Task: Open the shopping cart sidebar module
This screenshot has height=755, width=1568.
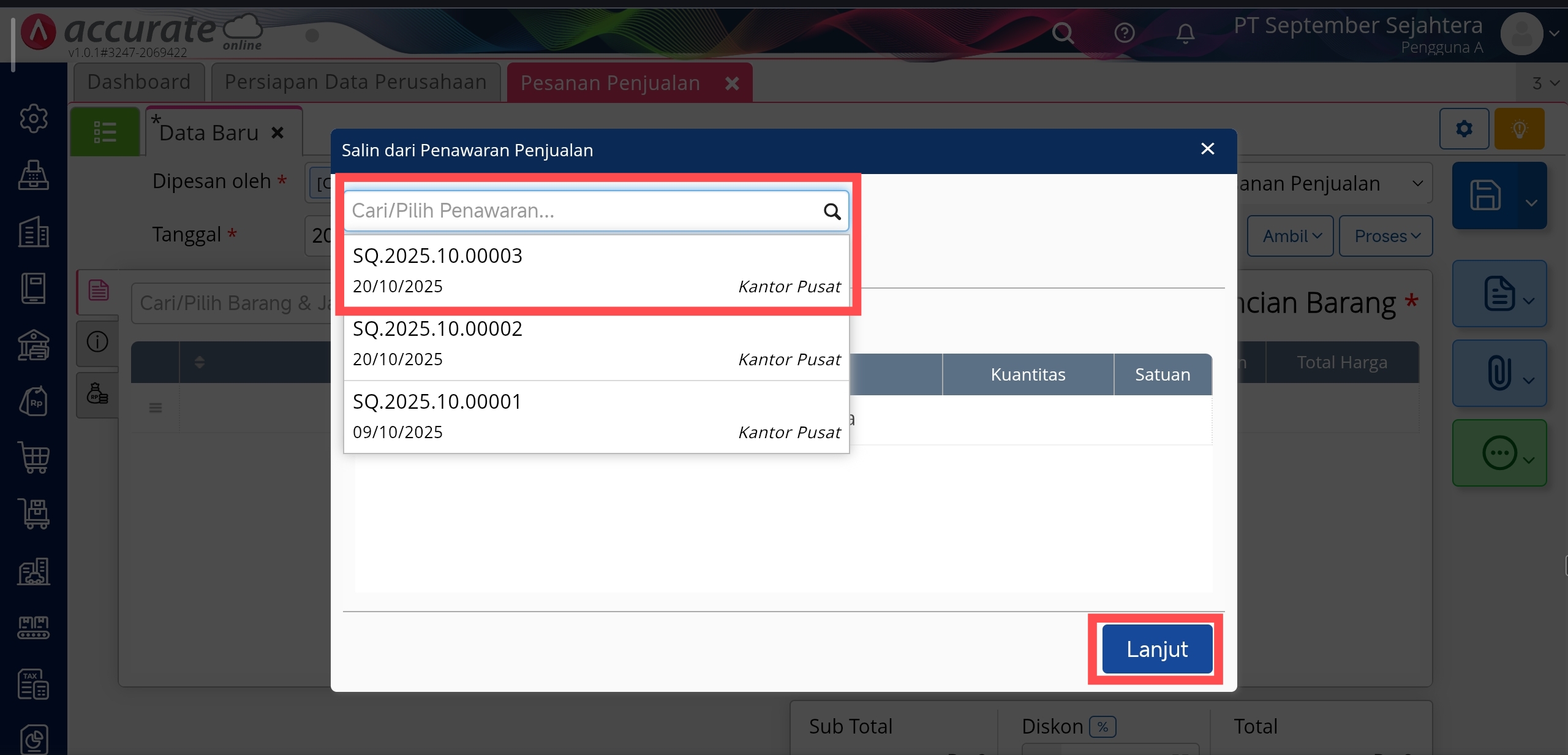Action: [x=34, y=458]
